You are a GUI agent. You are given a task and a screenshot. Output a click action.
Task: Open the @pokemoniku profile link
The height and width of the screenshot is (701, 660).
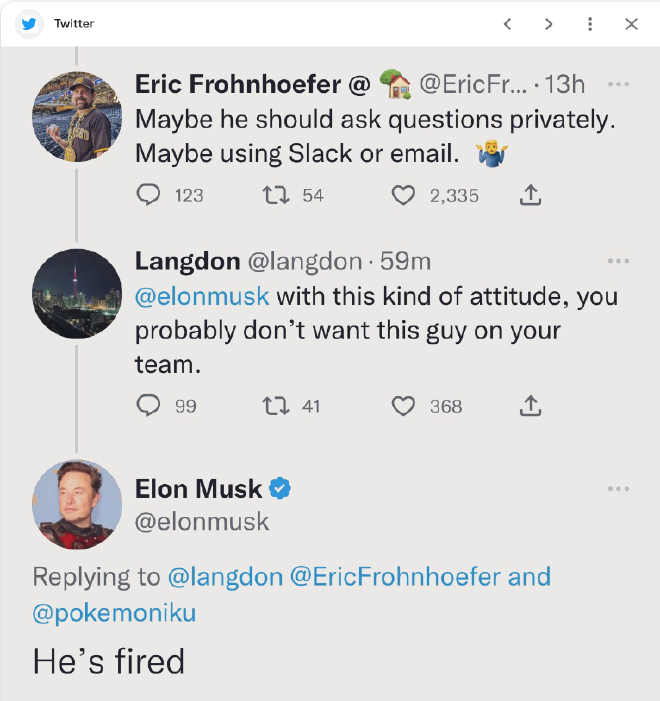pos(114,613)
